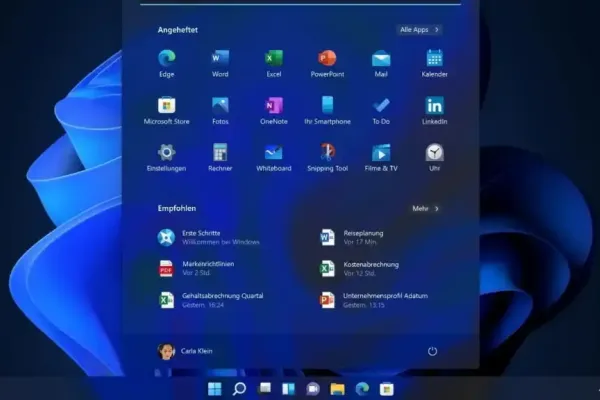The height and width of the screenshot is (400, 600).
Task: Launch Microsoft Store from pinned apps
Action: click(x=166, y=111)
